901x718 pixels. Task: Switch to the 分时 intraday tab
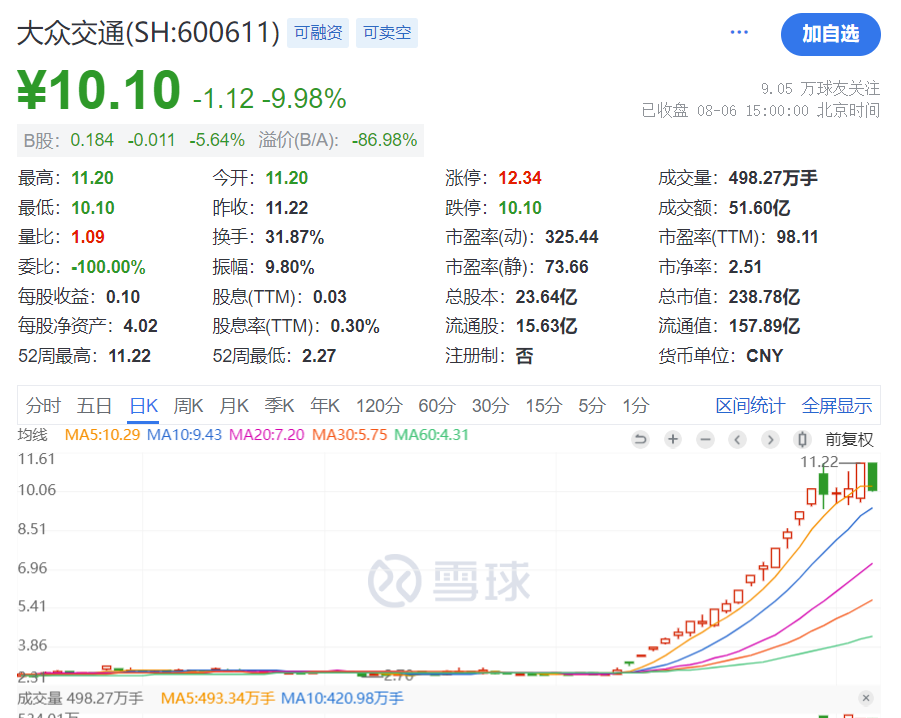click(x=43, y=405)
